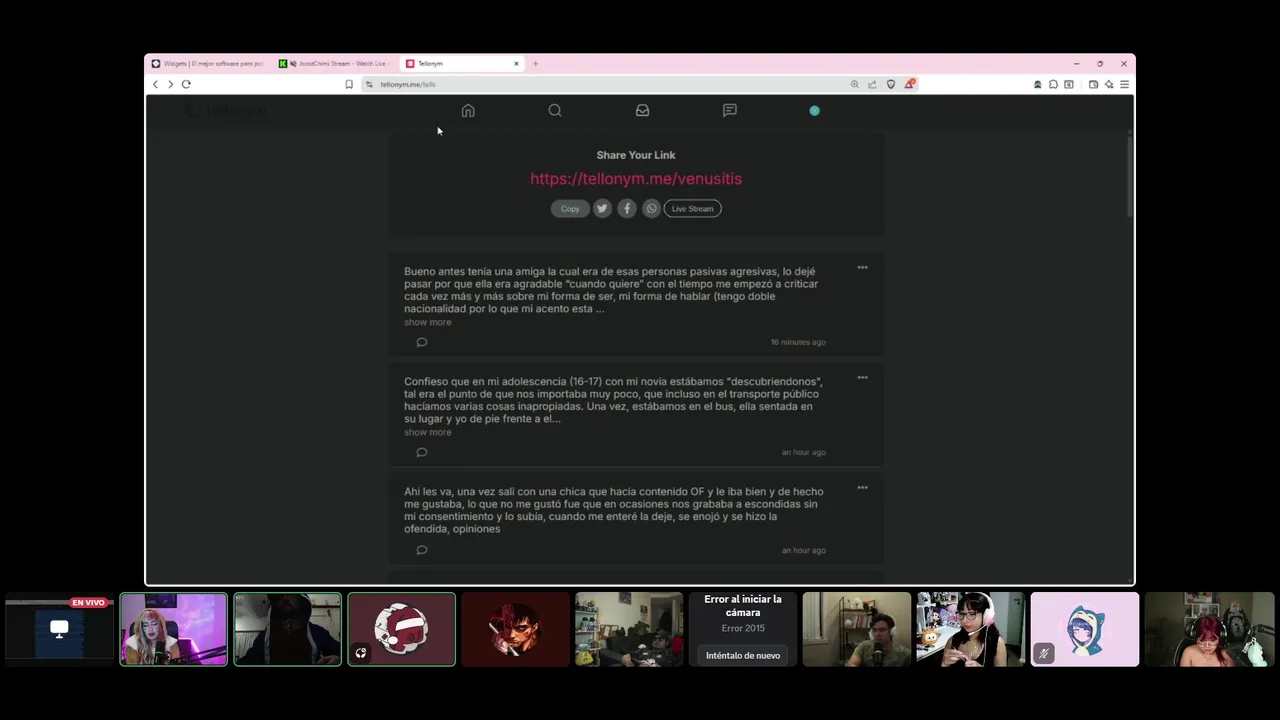Click the 'Share Your Link' heading
This screenshot has width=1280, height=720.
pos(636,155)
